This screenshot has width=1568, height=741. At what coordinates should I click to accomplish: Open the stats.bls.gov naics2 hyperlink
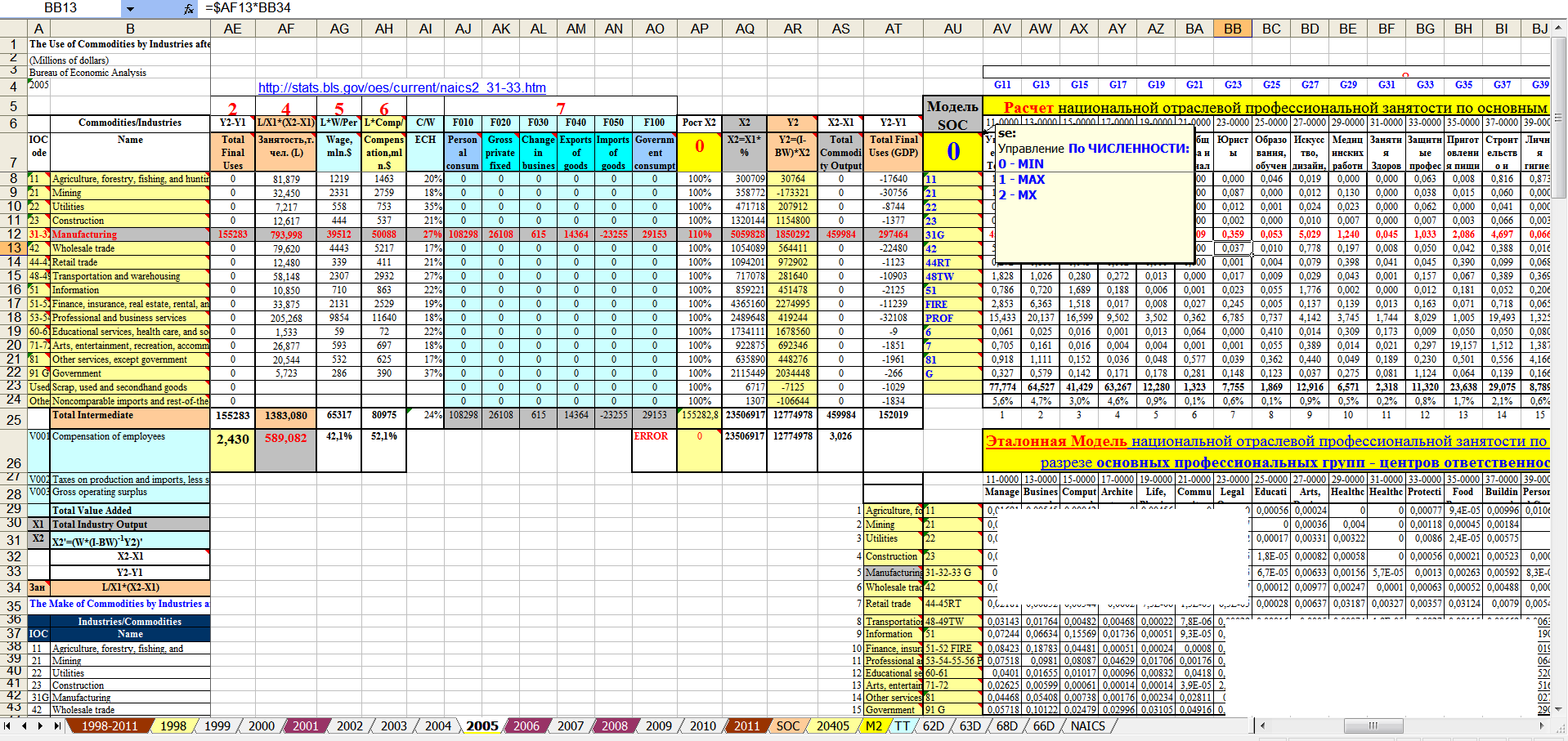(x=401, y=87)
